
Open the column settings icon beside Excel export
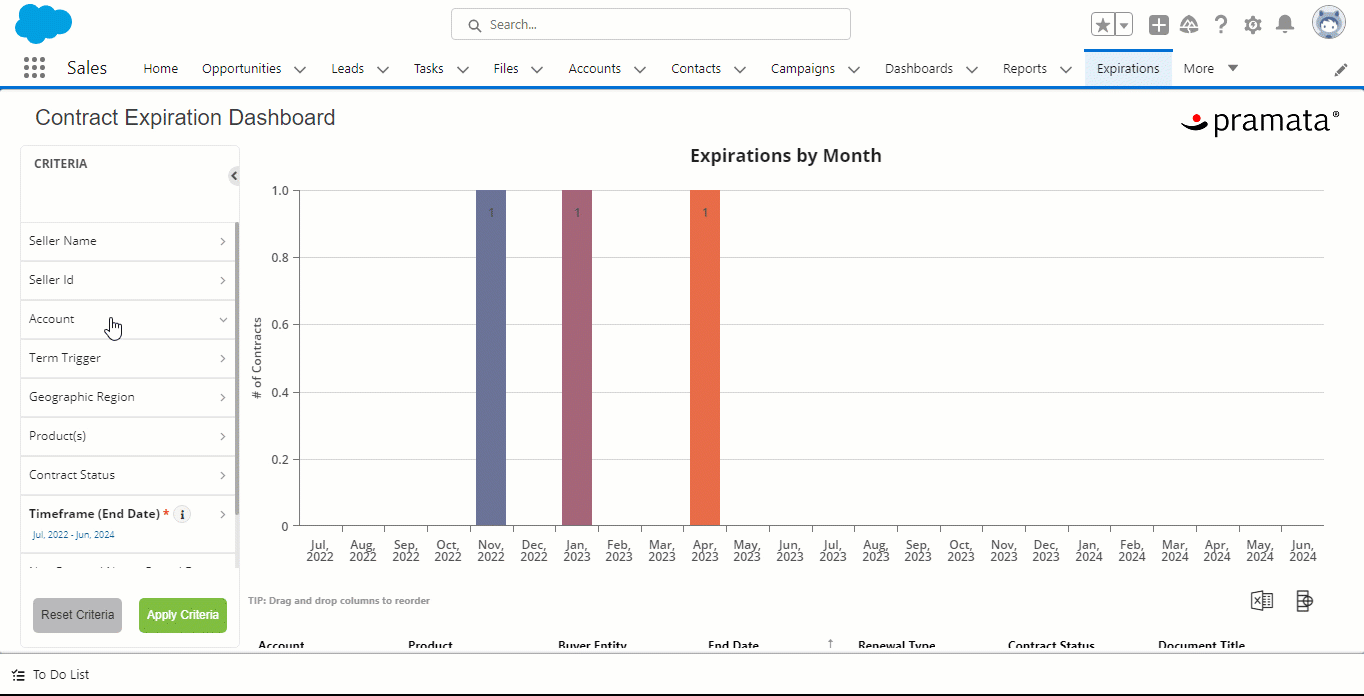tap(1304, 600)
